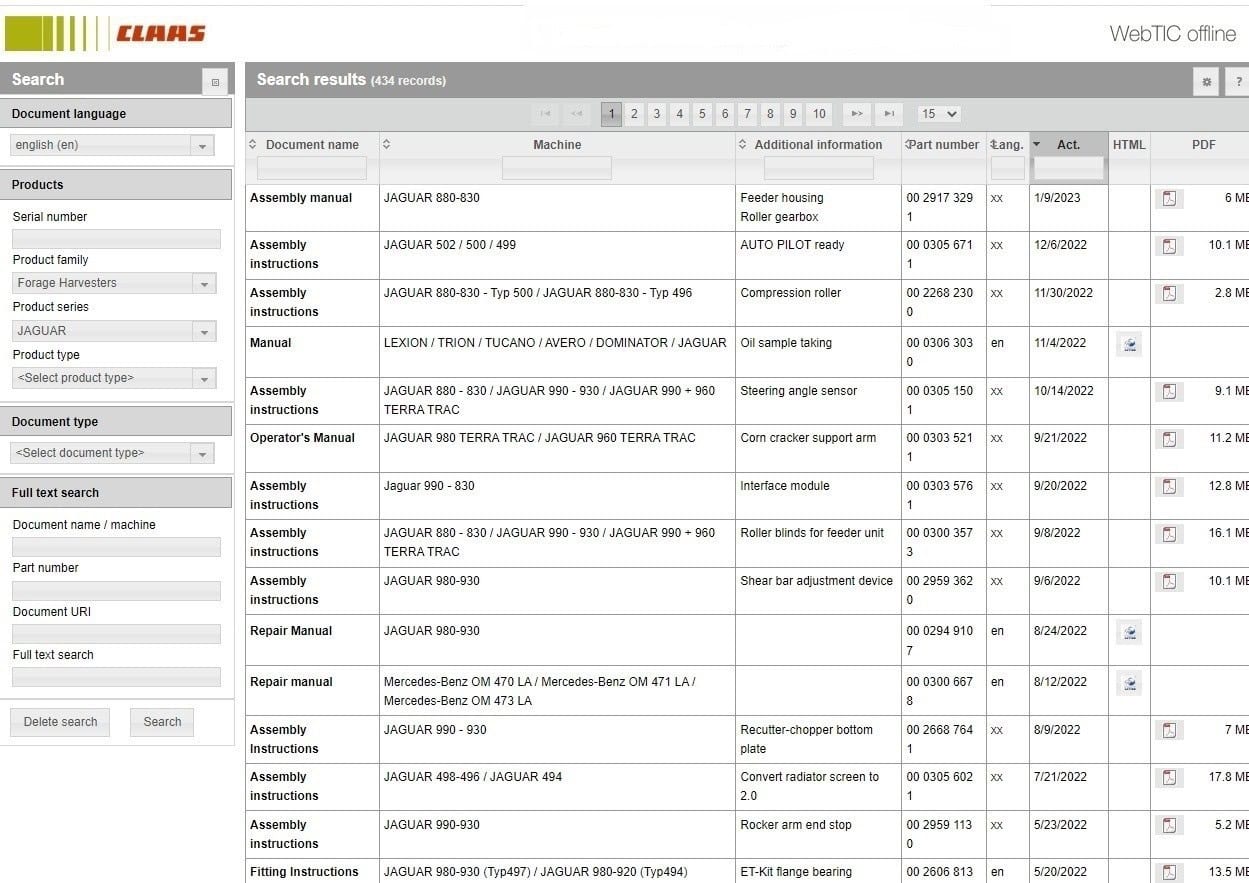Open the Select document type dropdown
Screen dimensions: 1249x883
(x=207, y=453)
